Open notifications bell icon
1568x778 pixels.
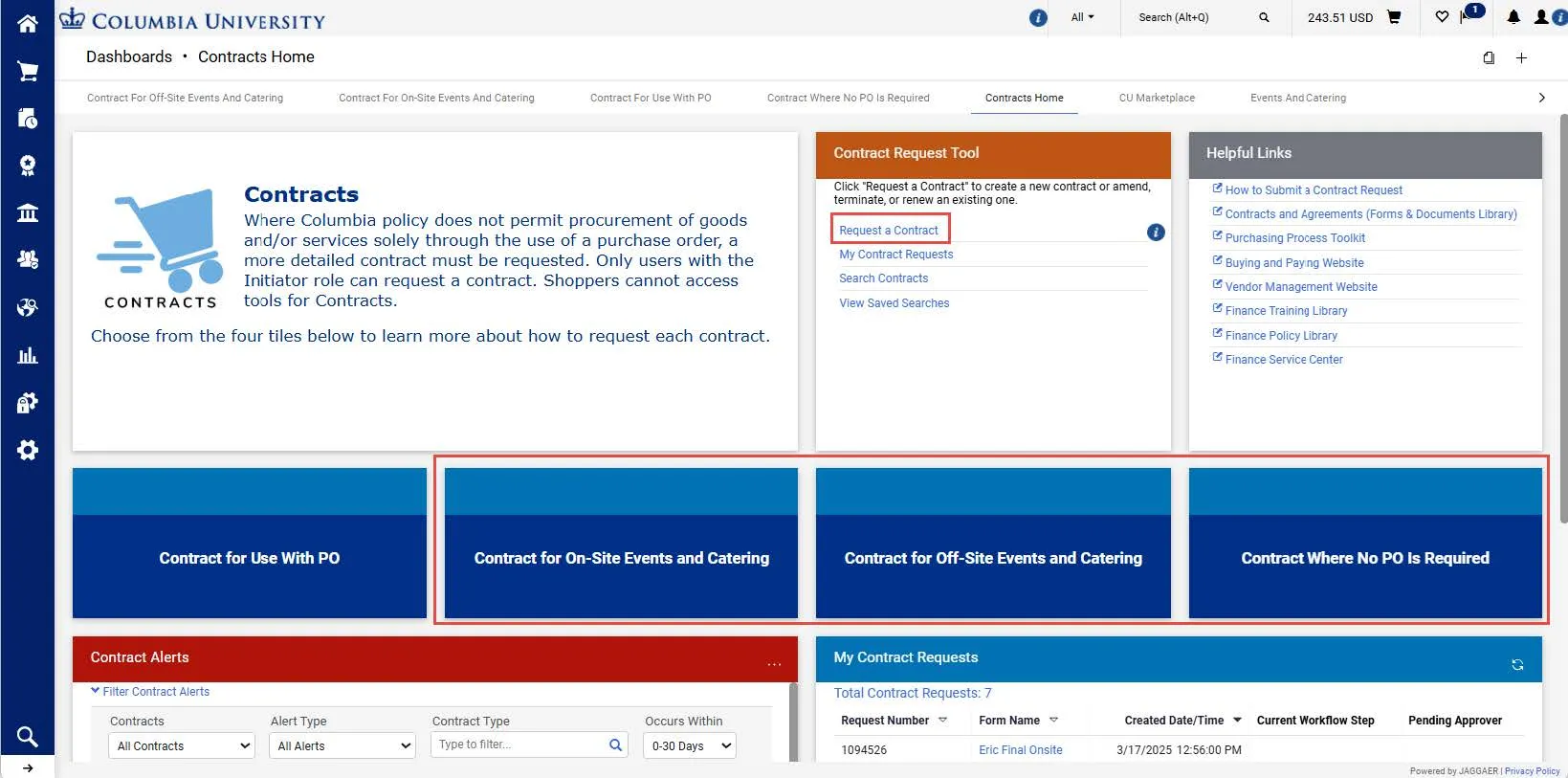pyautogui.click(x=1513, y=16)
